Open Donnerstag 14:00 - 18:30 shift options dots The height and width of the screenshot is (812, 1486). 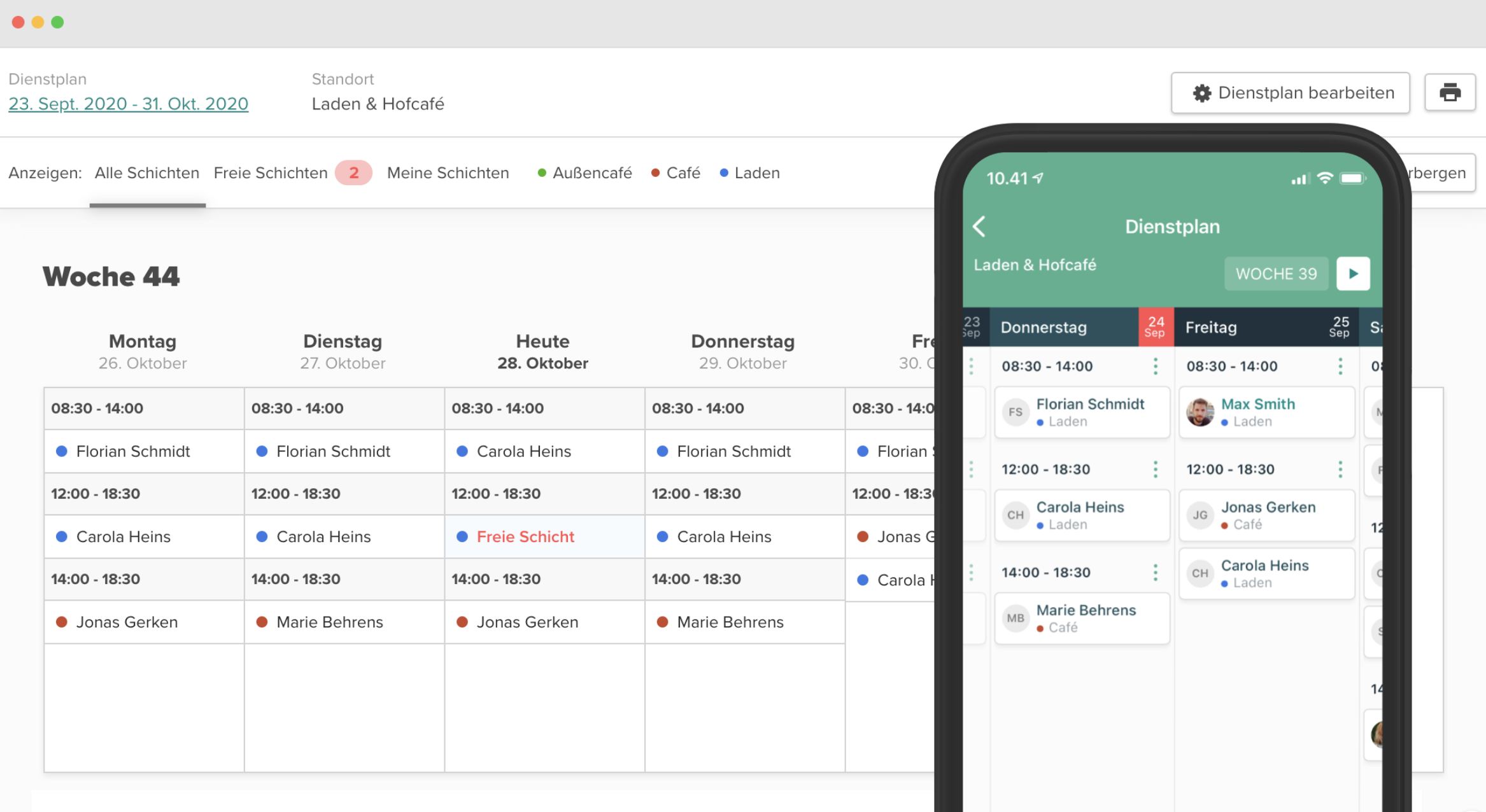point(1155,573)
